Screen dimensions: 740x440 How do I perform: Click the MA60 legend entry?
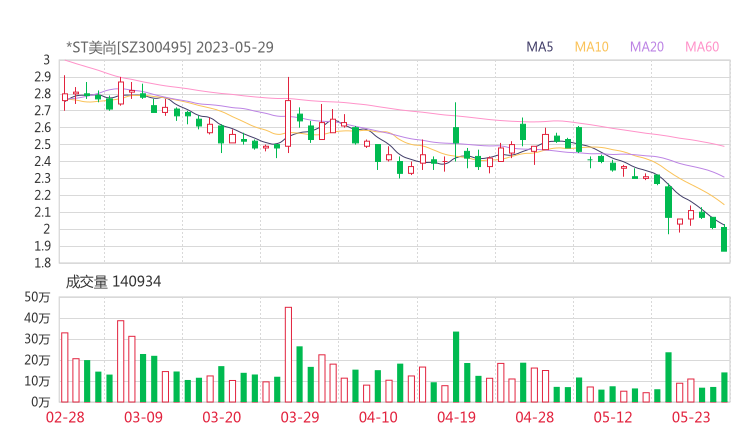(702, 47)
